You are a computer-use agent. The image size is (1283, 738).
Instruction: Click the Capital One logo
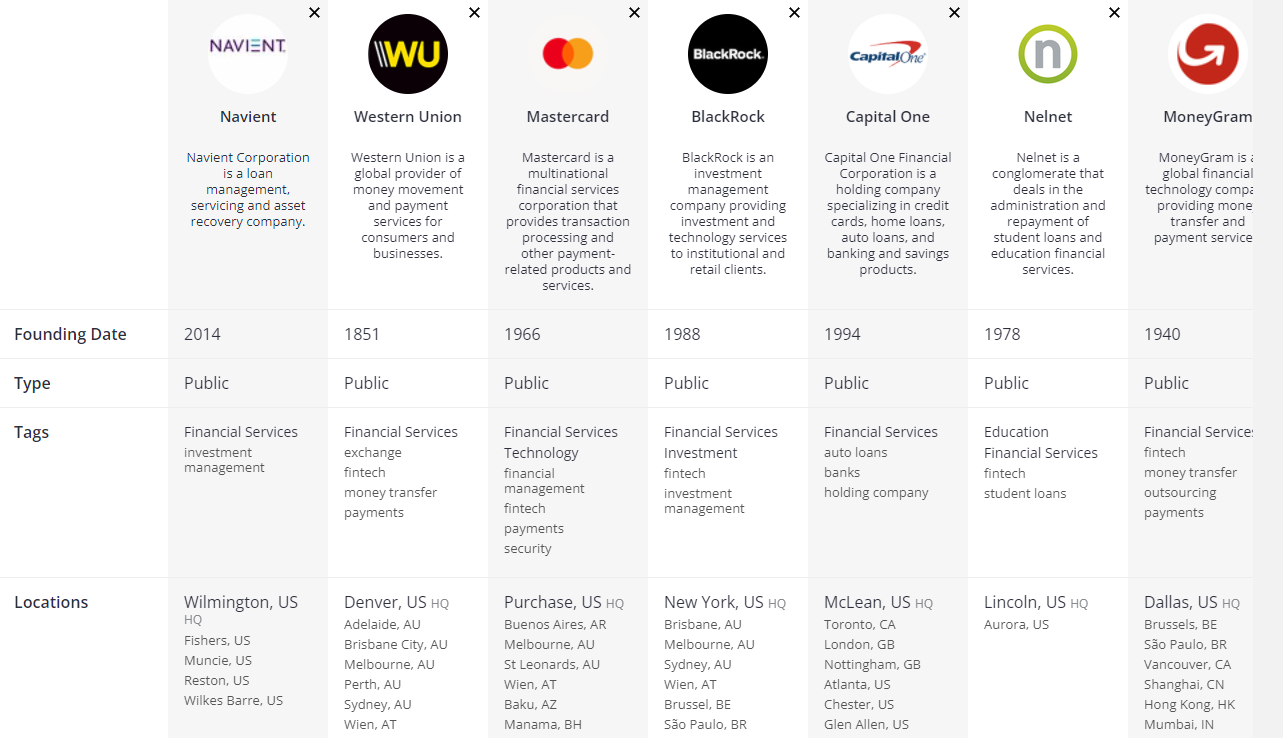(888, 54)
